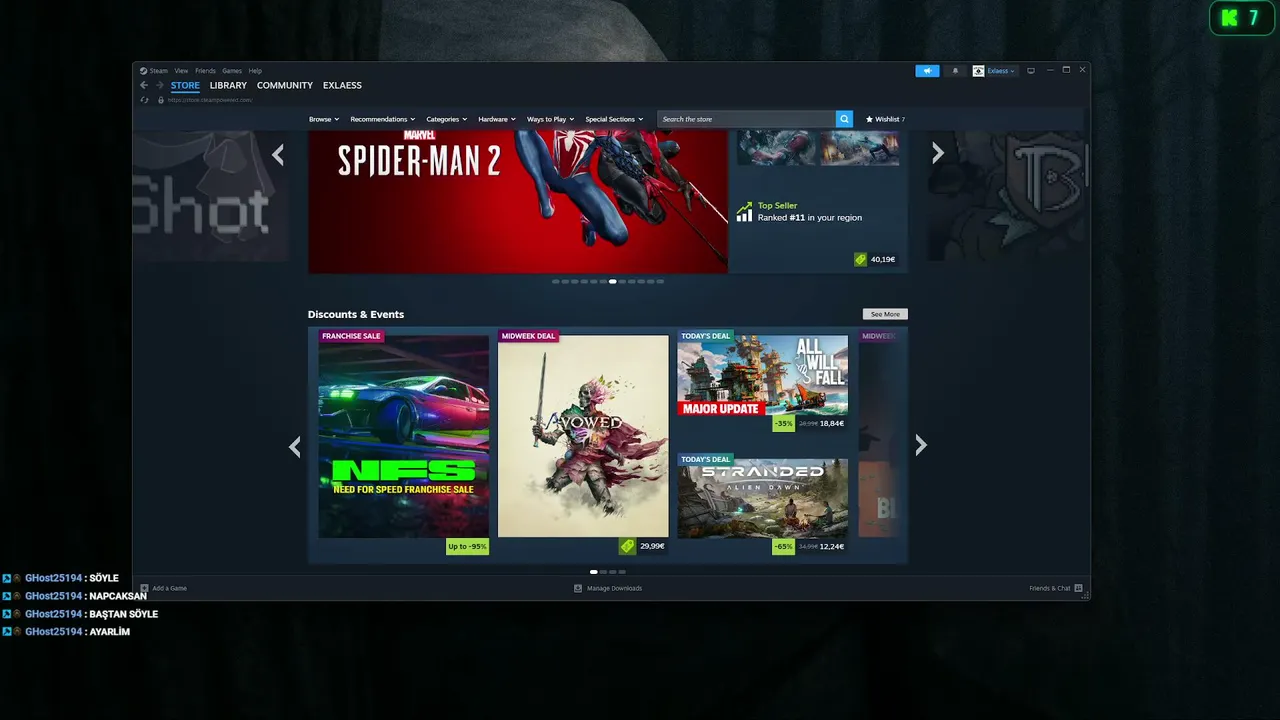Open the EXLAESS profile tab
This screenshot has width=1280, height=720.
[342, 86]
